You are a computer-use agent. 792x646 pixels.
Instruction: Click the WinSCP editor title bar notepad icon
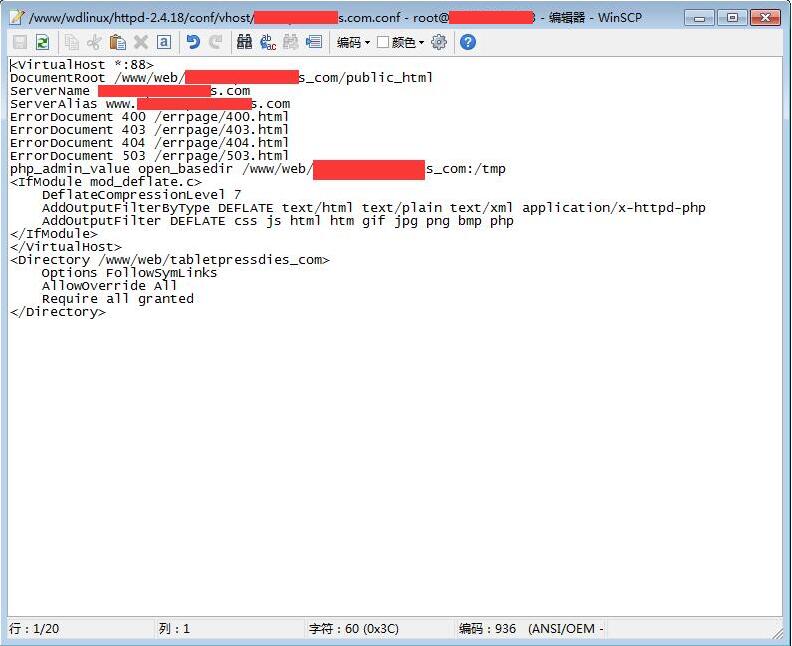(x=17, y=17)
